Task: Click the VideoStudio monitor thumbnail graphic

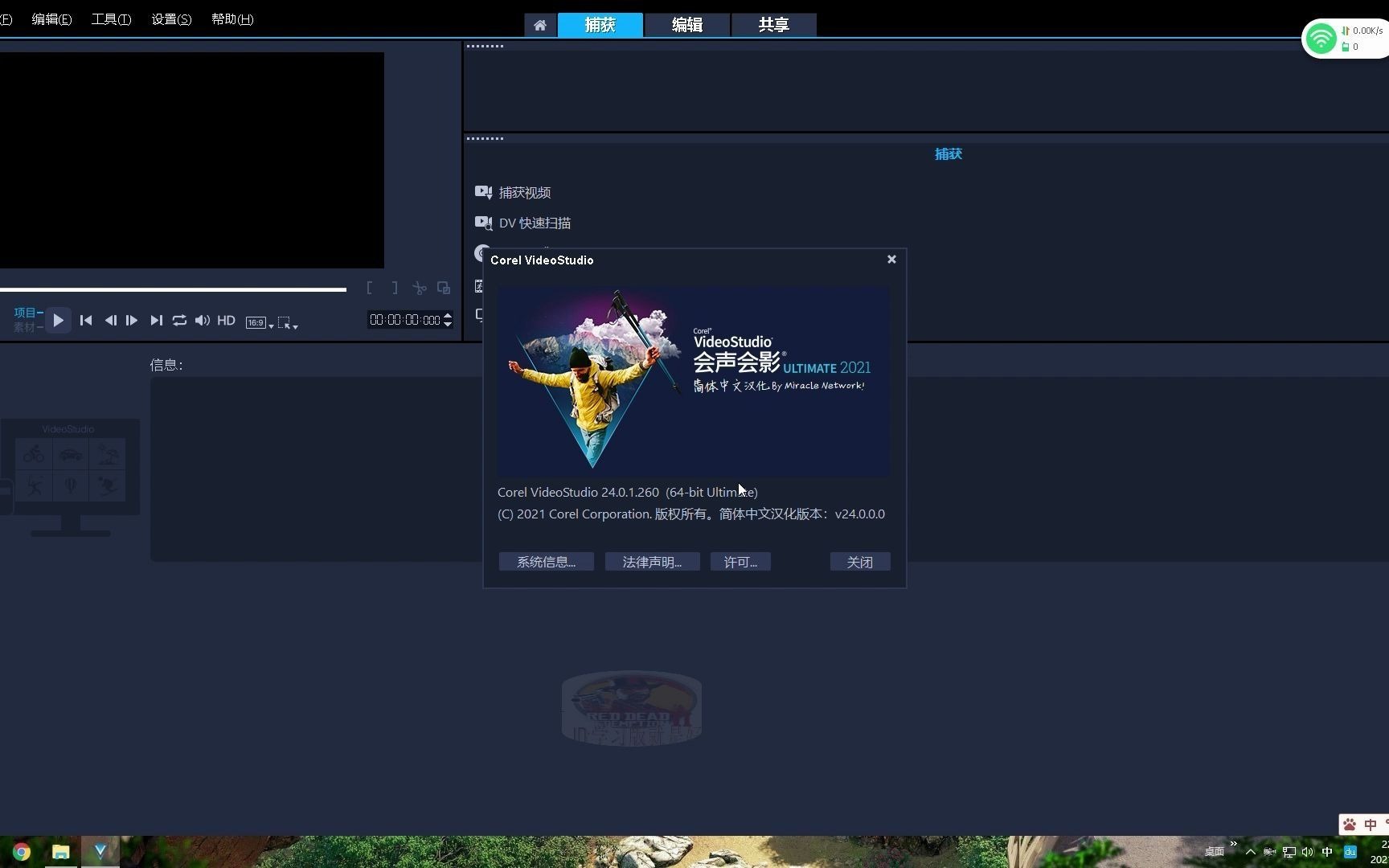Action: coord(70,477)
